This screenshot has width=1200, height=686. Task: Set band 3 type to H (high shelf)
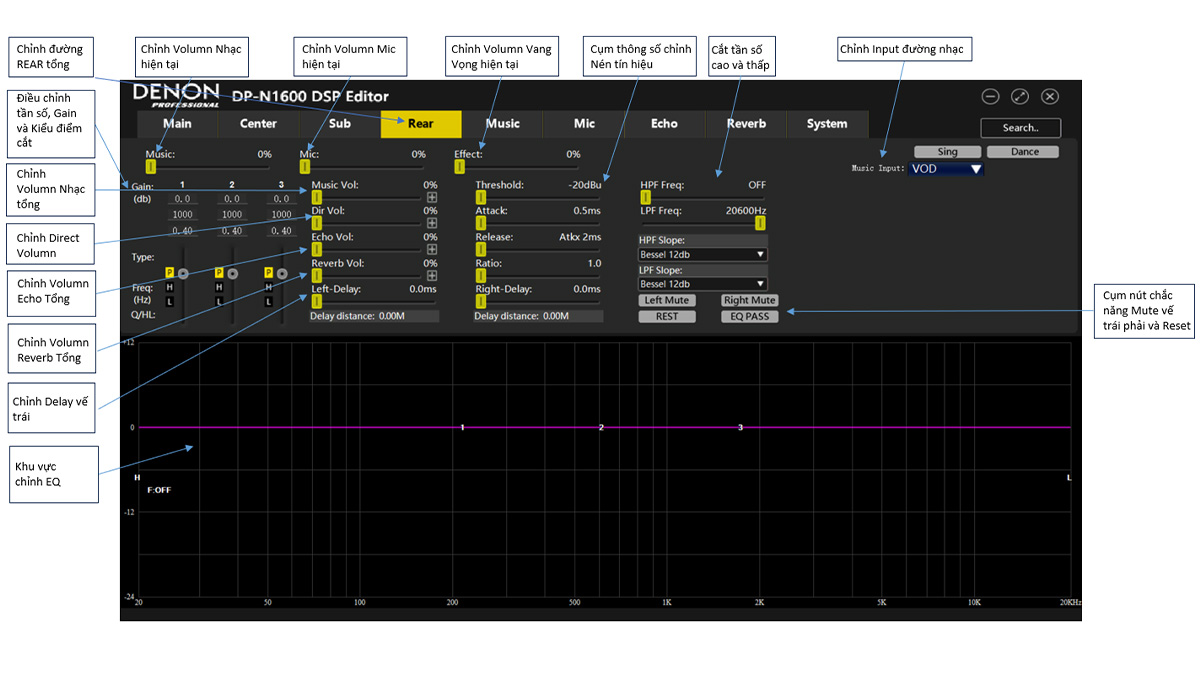268,287
